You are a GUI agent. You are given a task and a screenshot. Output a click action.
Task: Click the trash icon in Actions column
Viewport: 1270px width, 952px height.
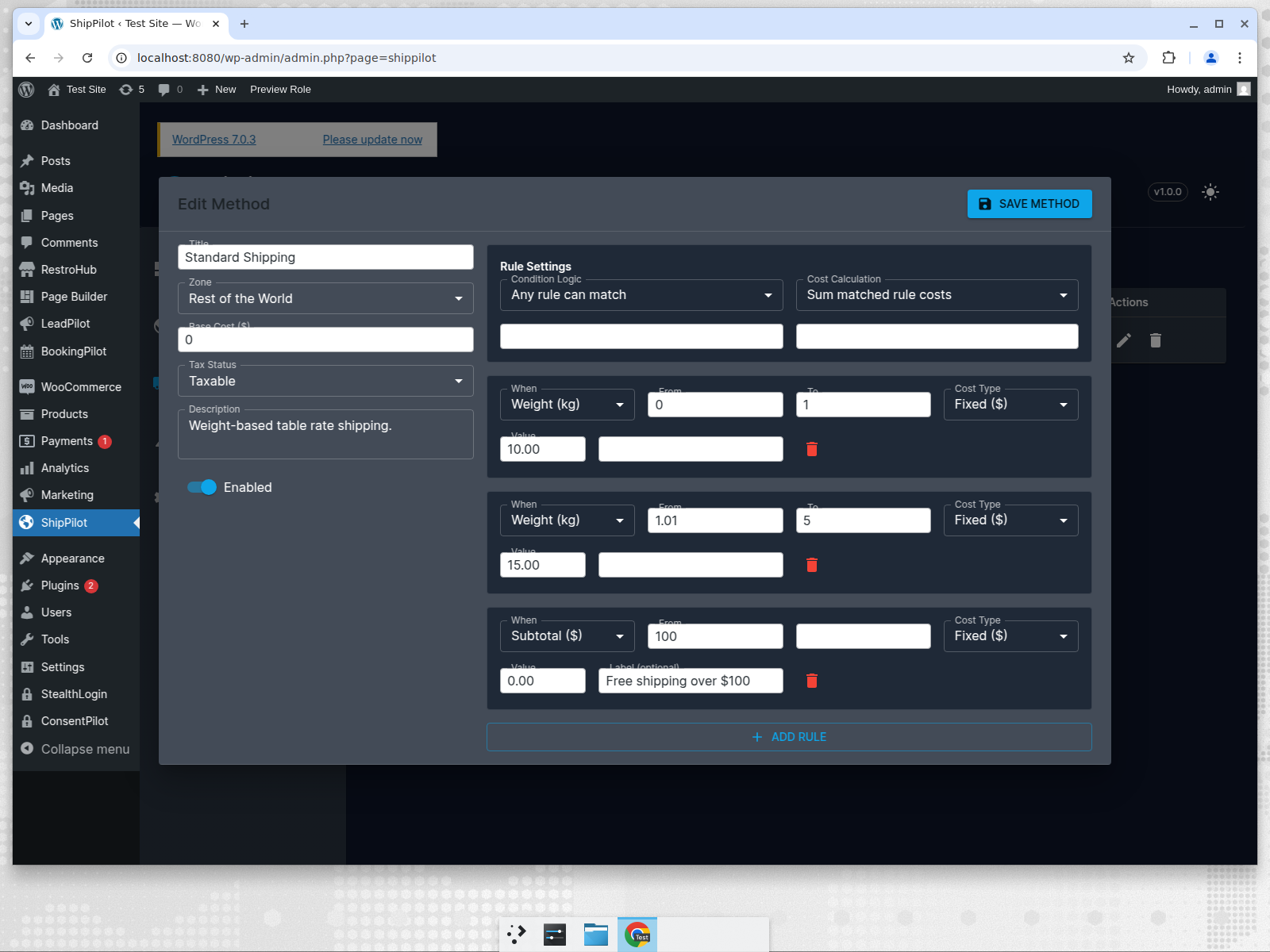(1156, 340)
